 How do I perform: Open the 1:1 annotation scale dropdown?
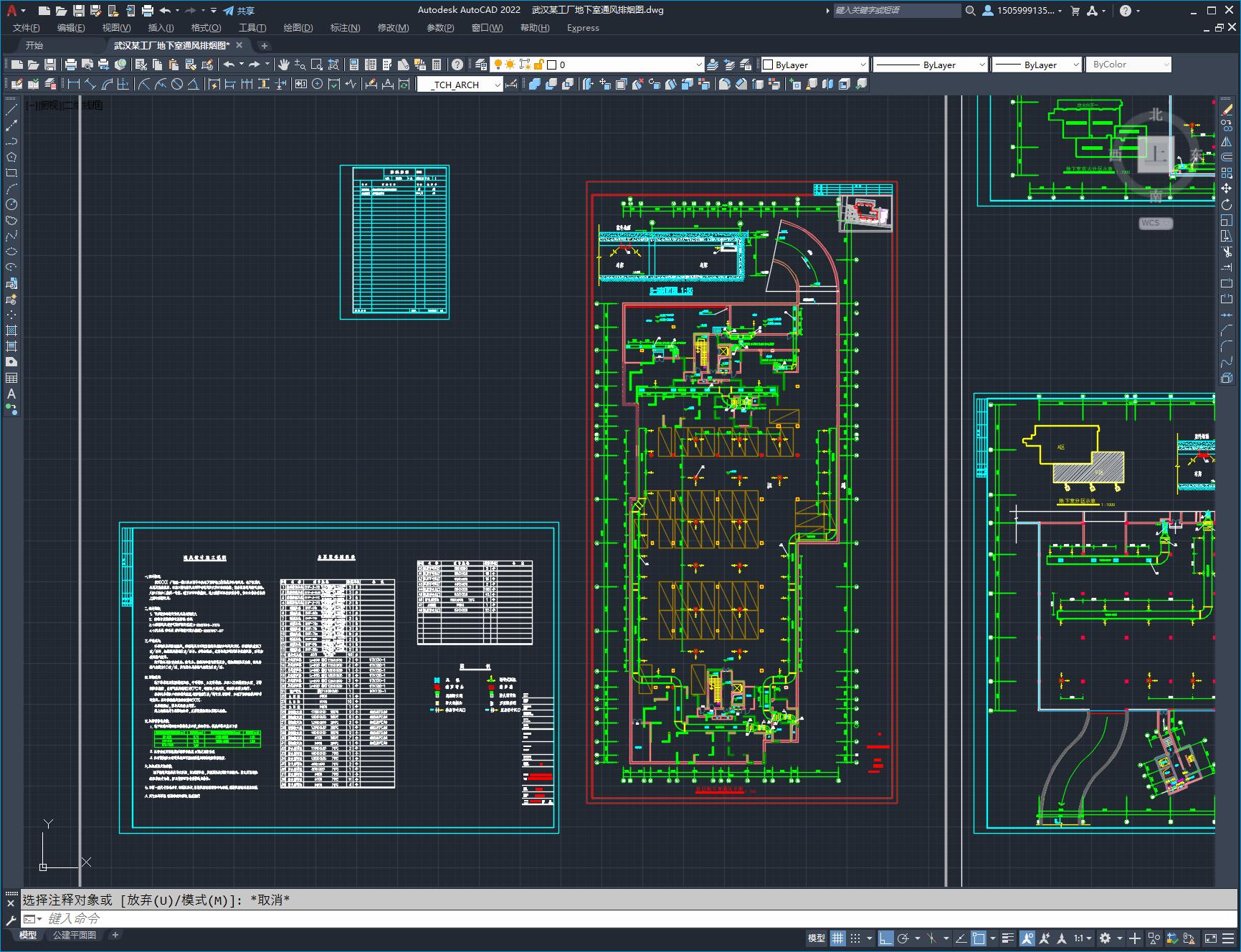tap(1083, 938)
